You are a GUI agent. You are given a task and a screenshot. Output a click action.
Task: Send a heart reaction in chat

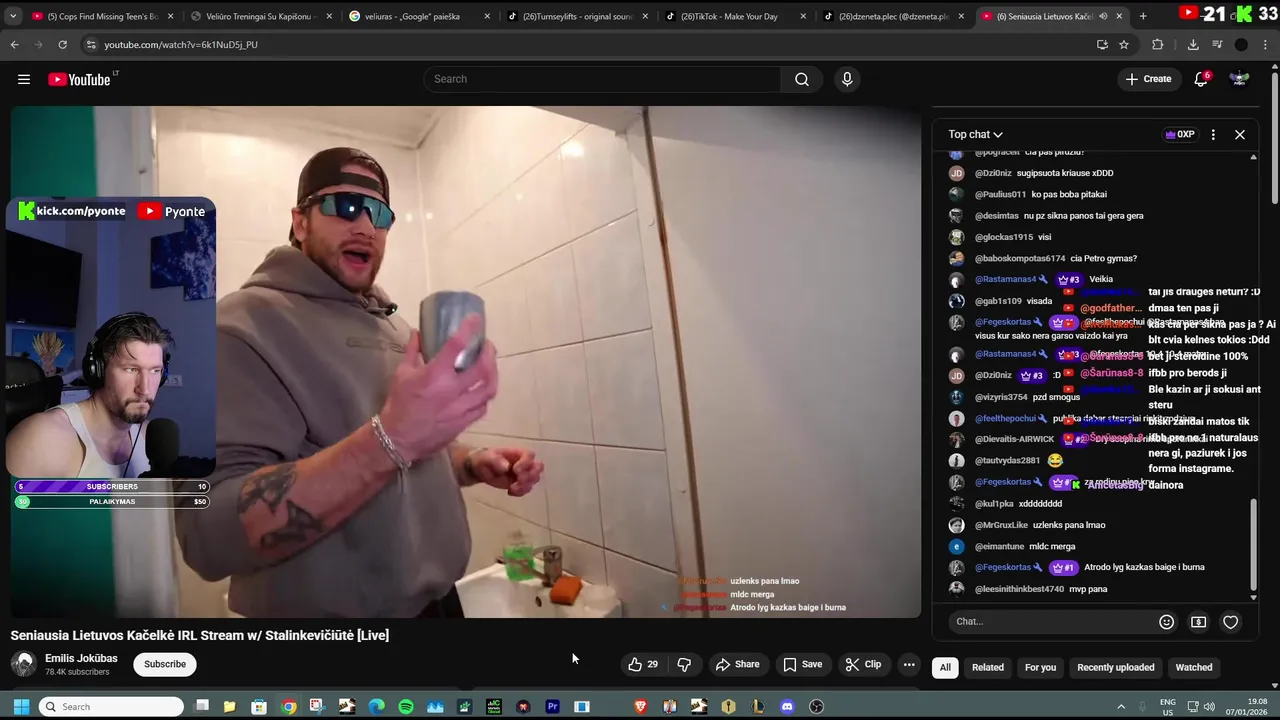(x=1231, y=622)
